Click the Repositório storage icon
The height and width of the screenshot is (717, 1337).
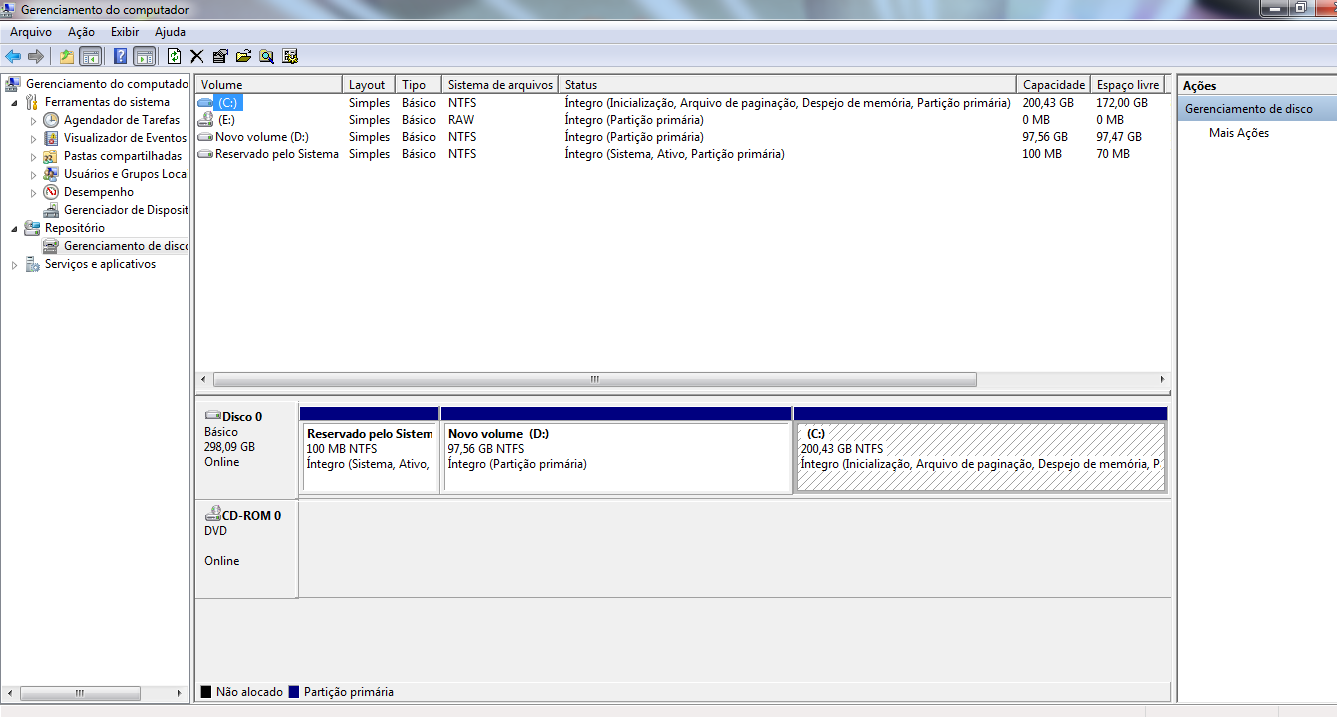32,228
